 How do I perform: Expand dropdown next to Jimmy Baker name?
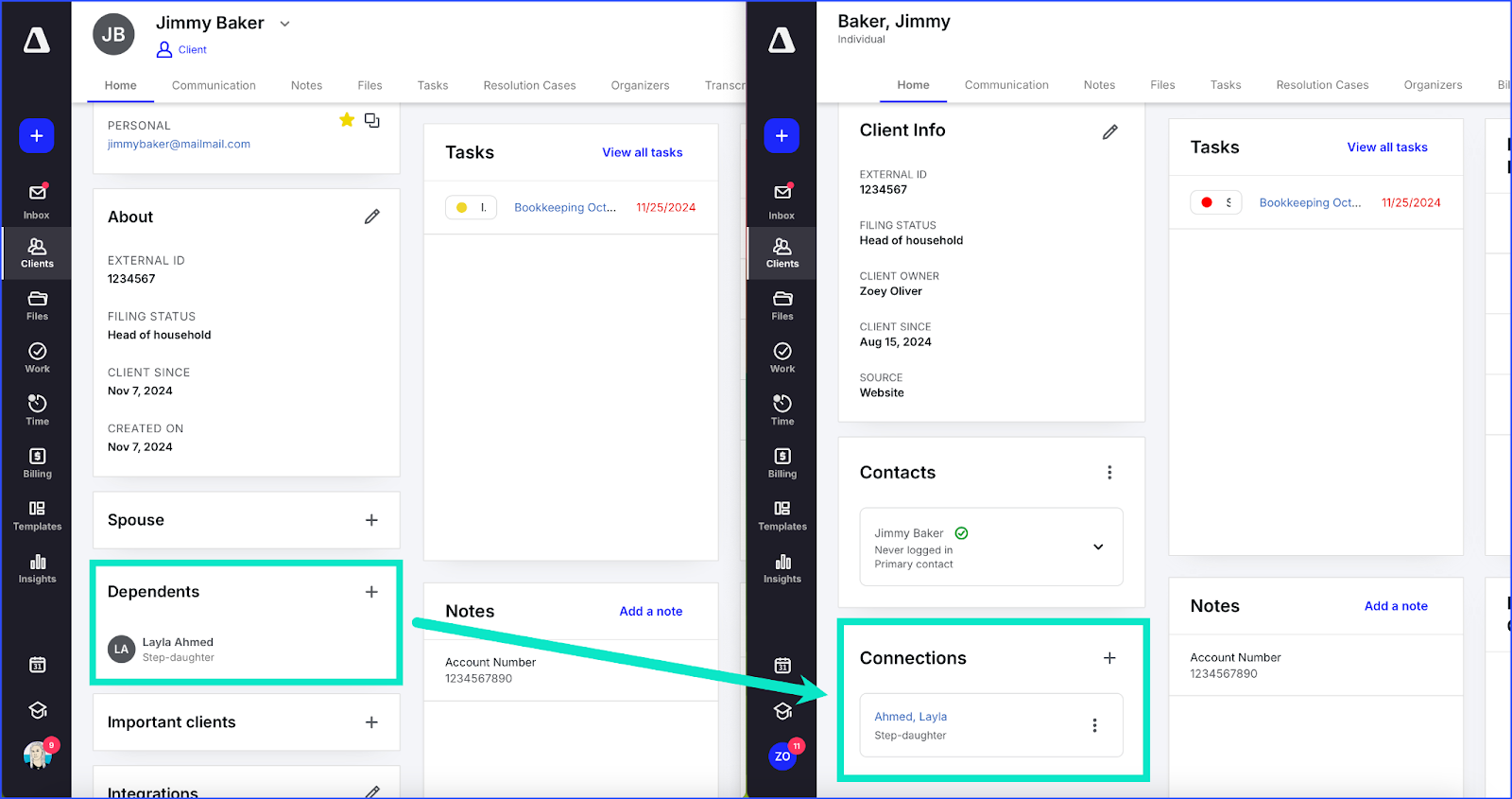coord(284,24)
